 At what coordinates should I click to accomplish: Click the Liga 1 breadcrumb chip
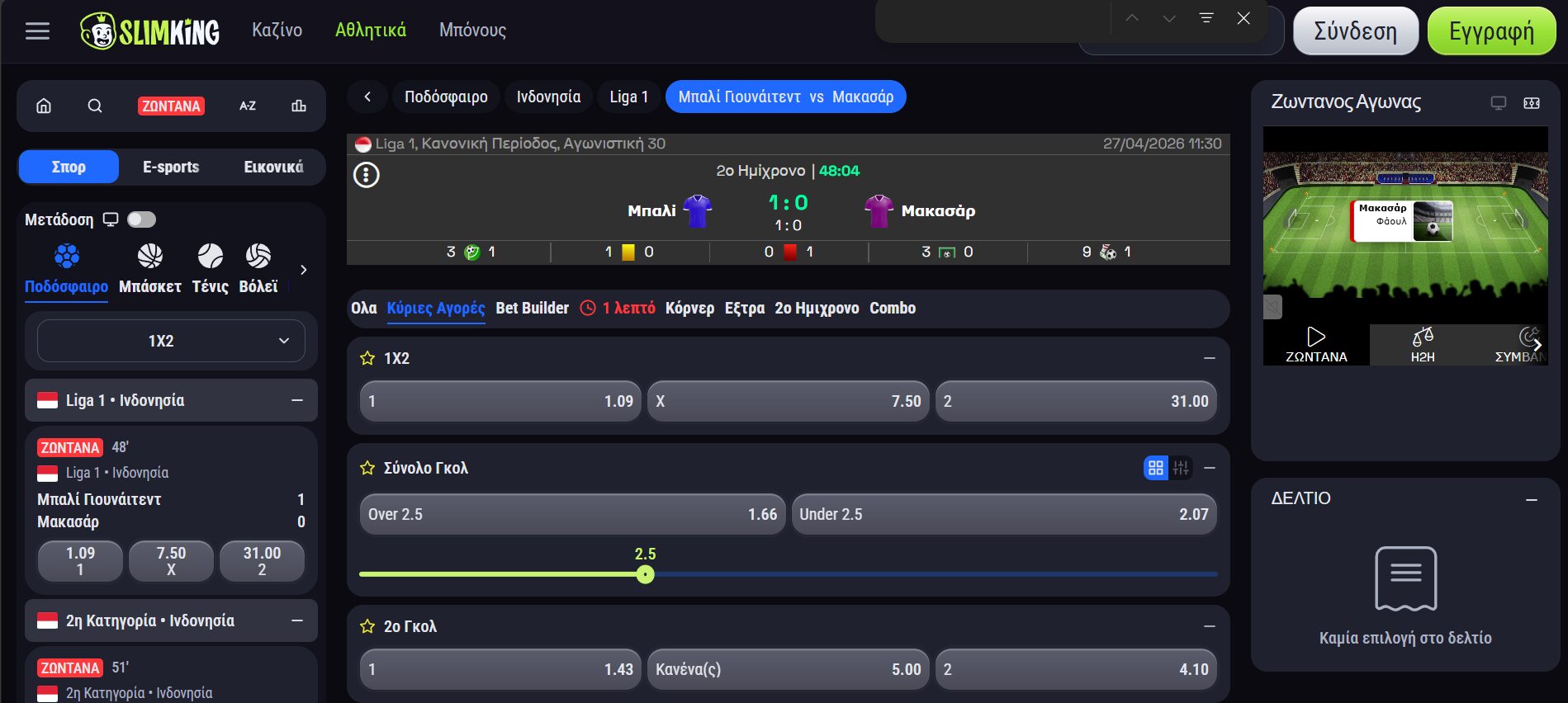pyautogui.click(x=628, y=97)
